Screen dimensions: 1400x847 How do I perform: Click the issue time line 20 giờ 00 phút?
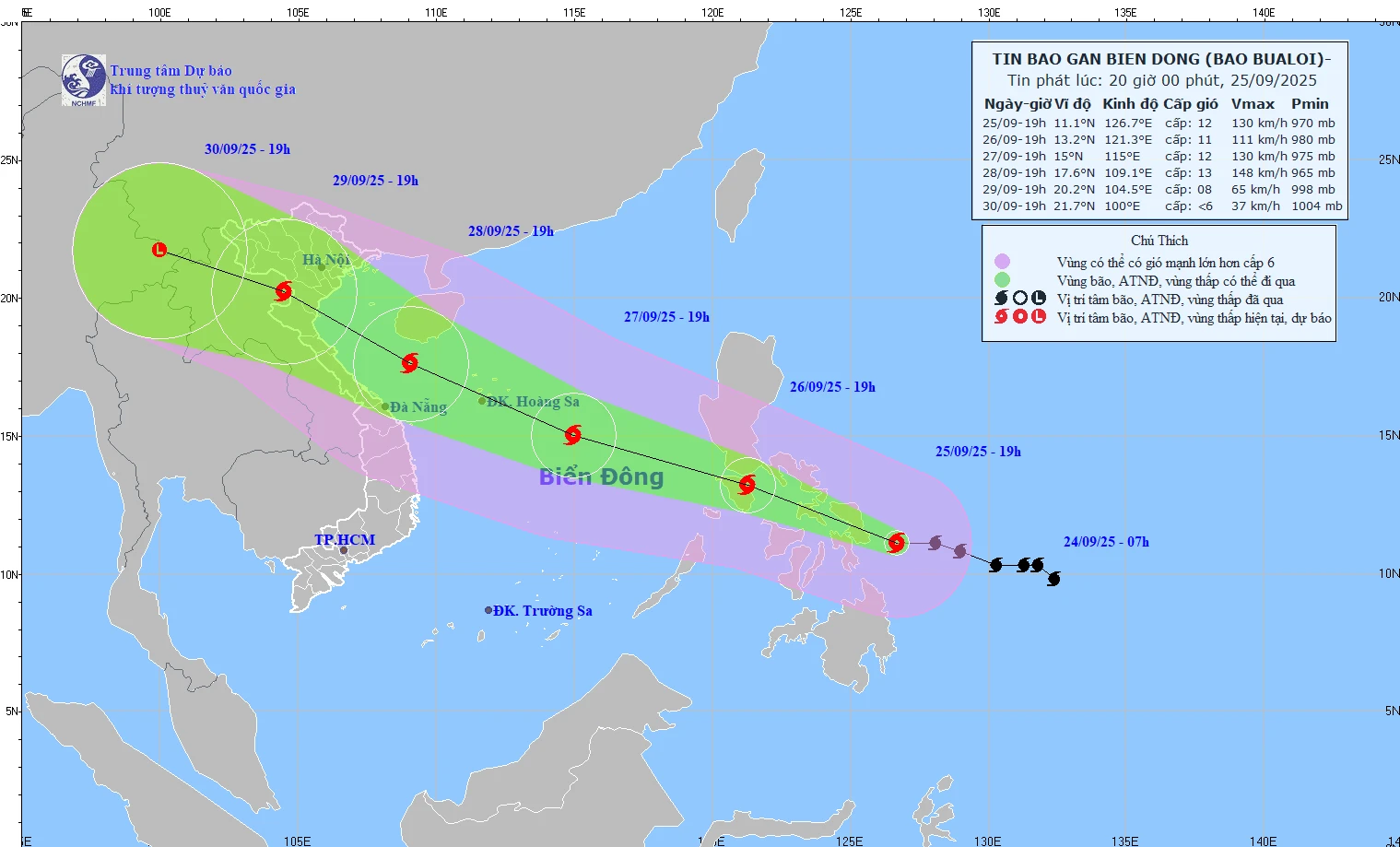(x=1161, y=80)
